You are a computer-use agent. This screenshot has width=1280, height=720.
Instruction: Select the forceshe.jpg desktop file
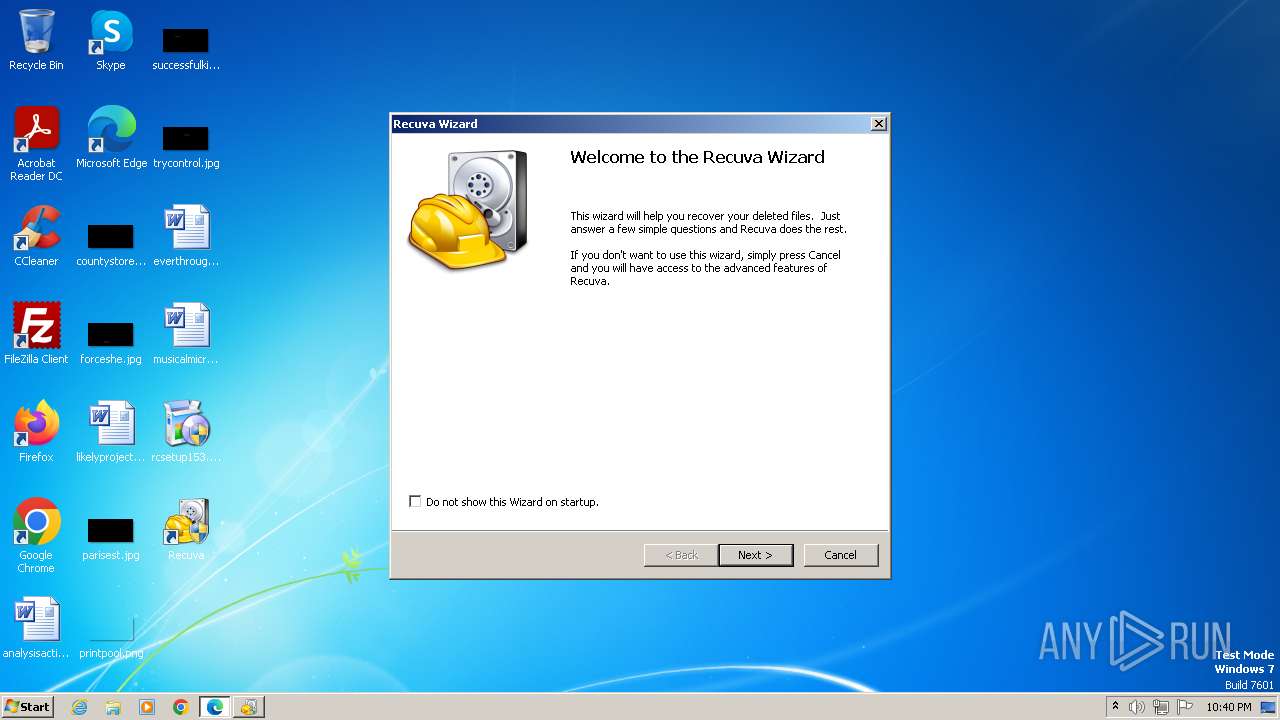point(110,342)
